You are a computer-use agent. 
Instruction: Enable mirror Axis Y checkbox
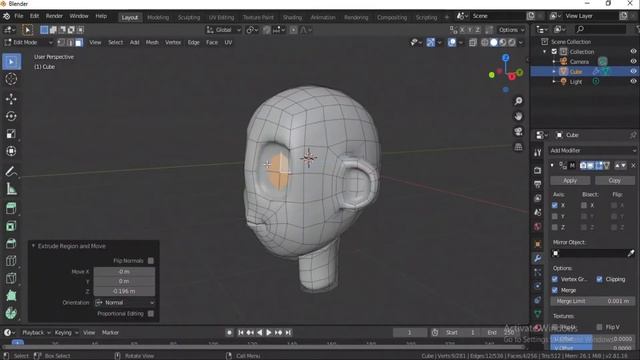[555, 216]
